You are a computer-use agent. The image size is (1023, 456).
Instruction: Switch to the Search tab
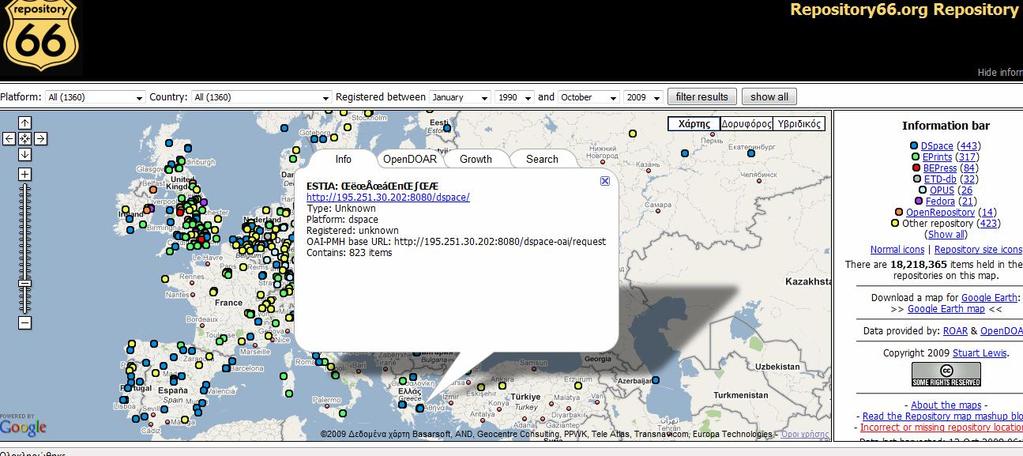click(542, 159)
